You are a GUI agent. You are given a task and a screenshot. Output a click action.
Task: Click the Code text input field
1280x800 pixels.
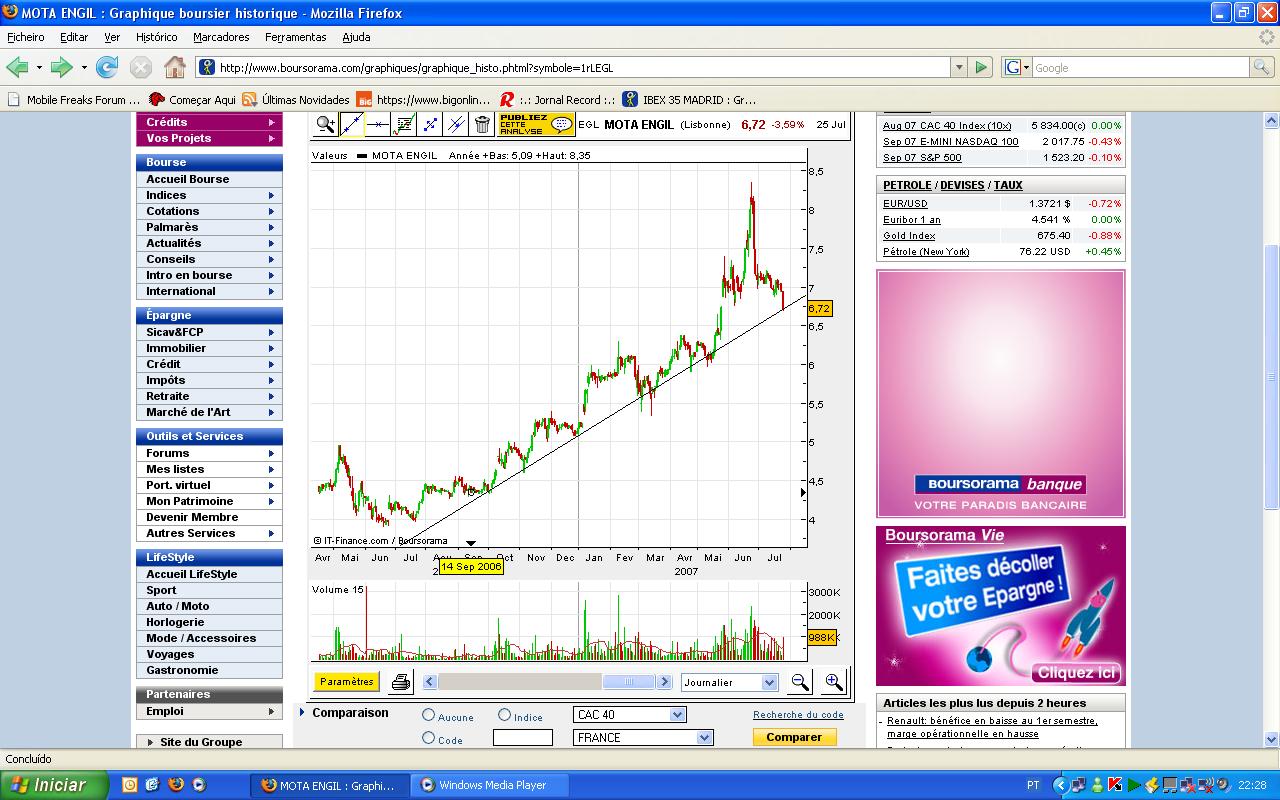click(x=522, y=738)
